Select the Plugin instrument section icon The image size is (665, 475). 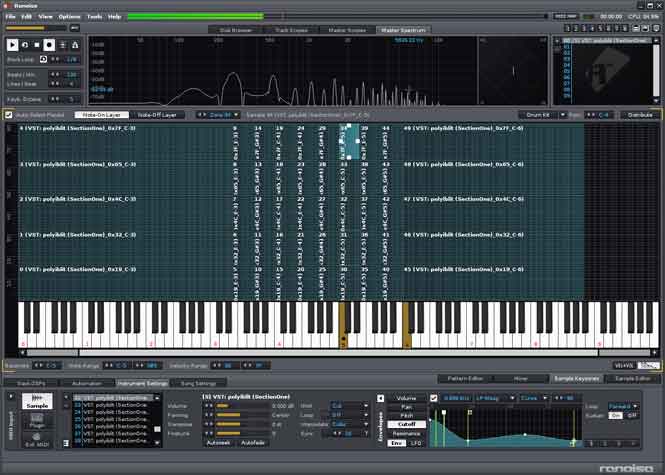point(37,421)
